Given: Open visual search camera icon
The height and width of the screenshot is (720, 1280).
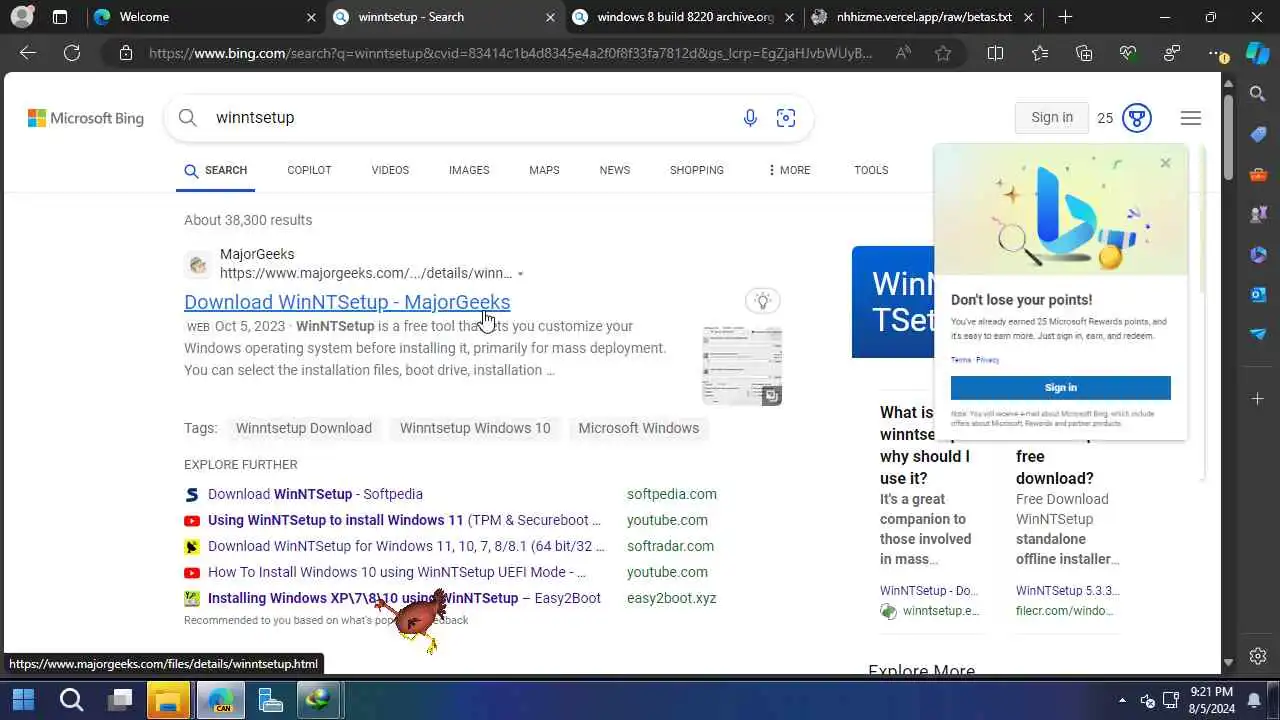Looking at the screenshot, I should tap(786, 118).
